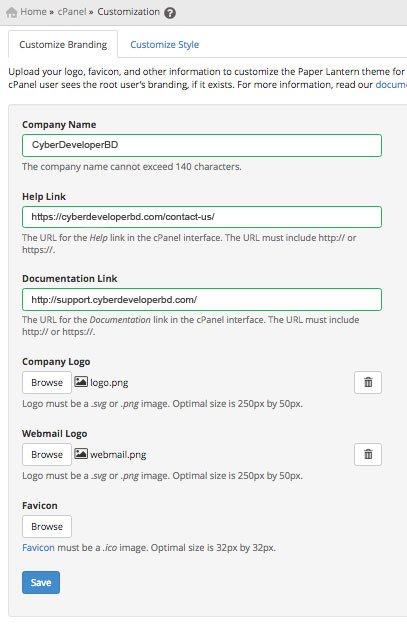Switch to Customize Style tab

164,44
